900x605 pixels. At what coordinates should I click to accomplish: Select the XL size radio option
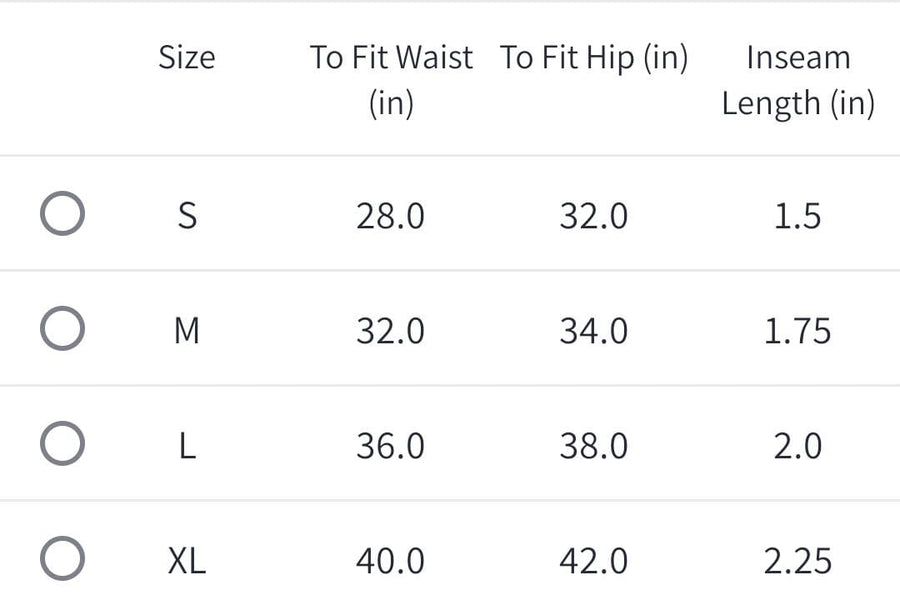62,560
